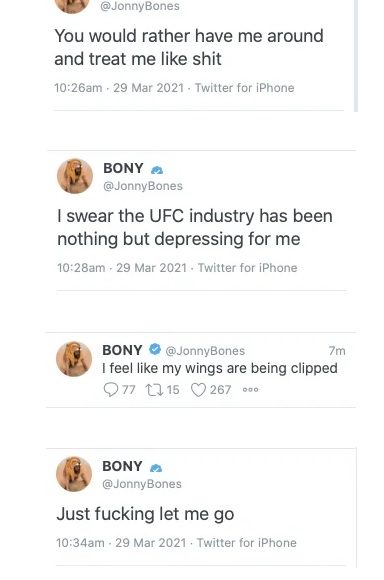Click BONY name on UFC industry tweet
The image size is (384, 580).
123,168
